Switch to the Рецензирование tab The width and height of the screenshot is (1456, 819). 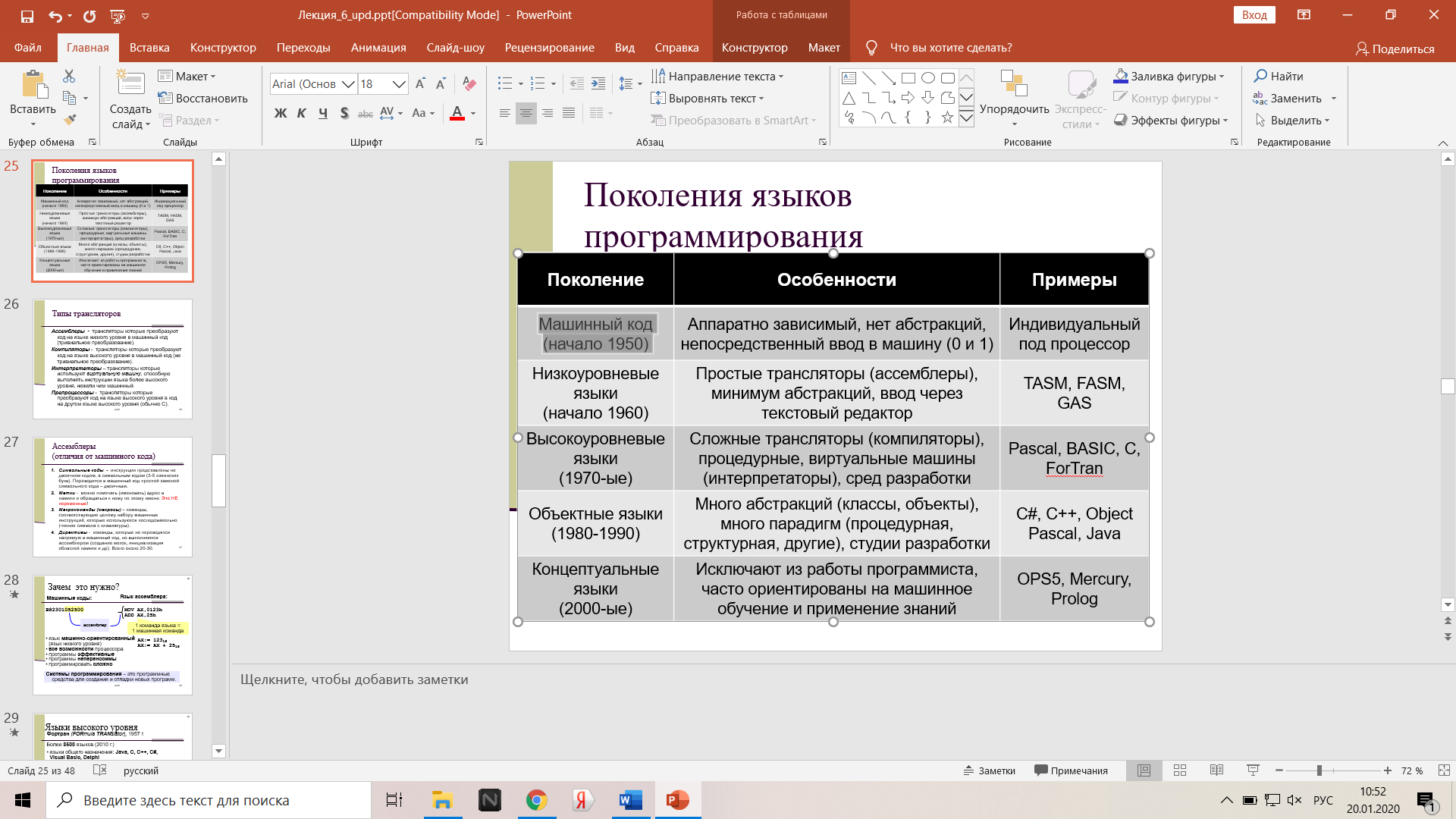(x=550, y=47)
